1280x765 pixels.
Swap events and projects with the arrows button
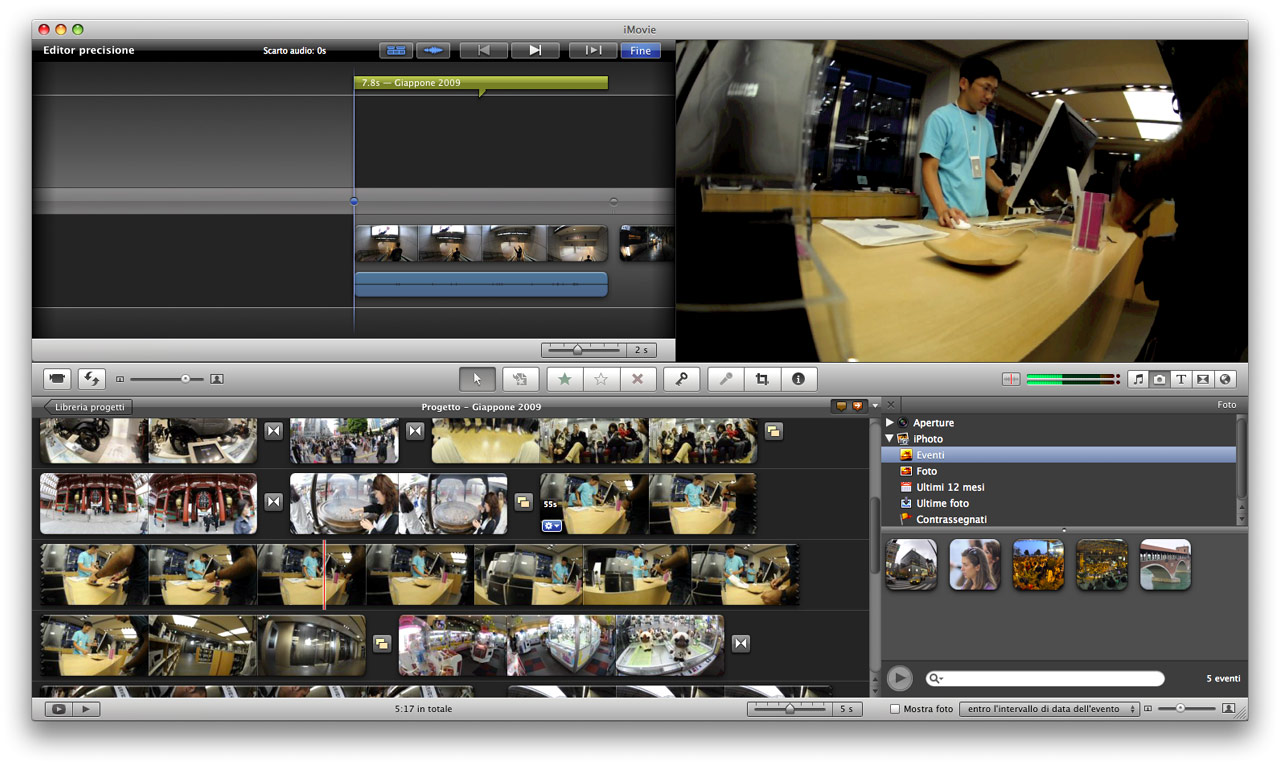pyautogui.click(x=92, y=379)
